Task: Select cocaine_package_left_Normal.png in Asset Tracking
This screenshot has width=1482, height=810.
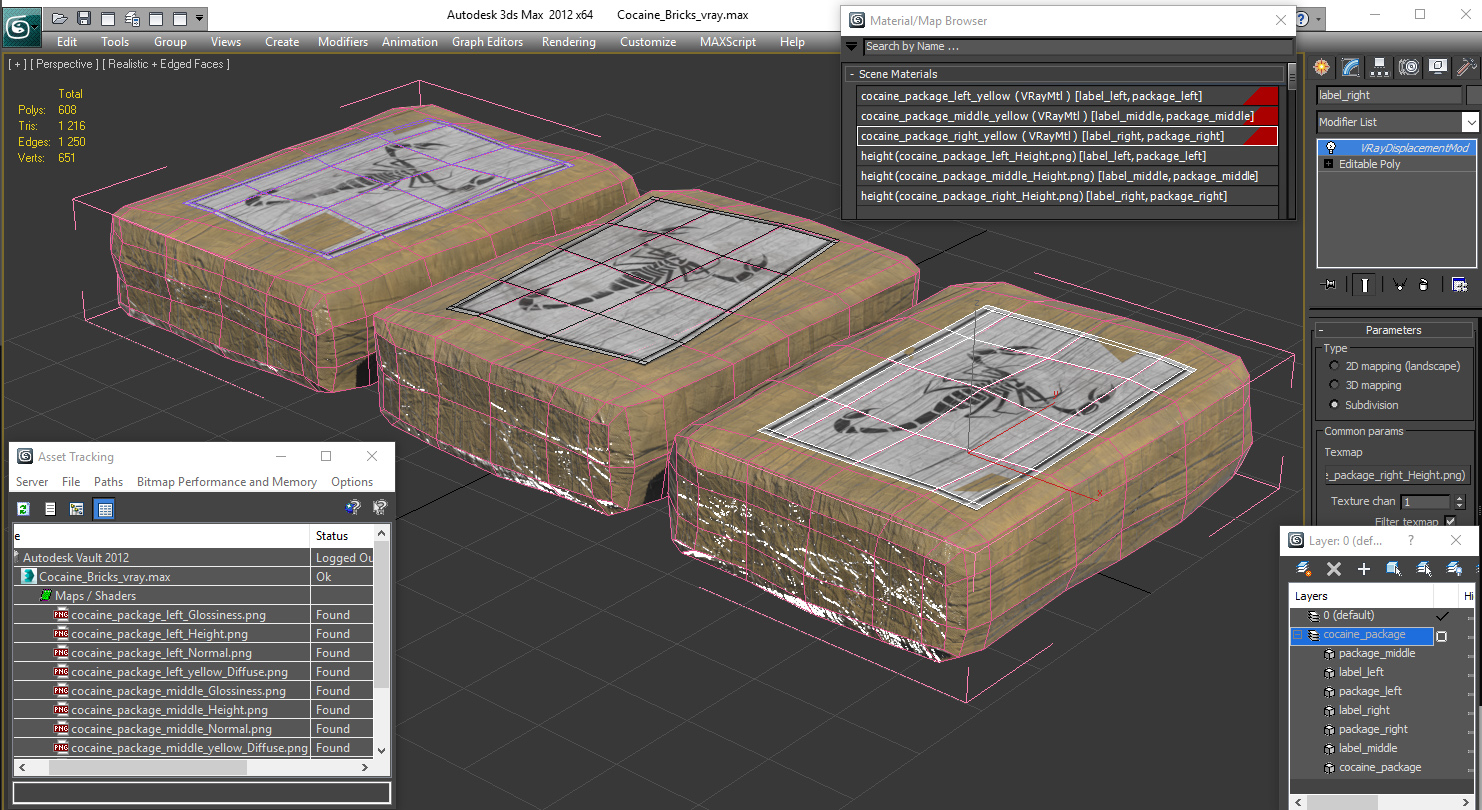Action: click(x=161, y=653)
